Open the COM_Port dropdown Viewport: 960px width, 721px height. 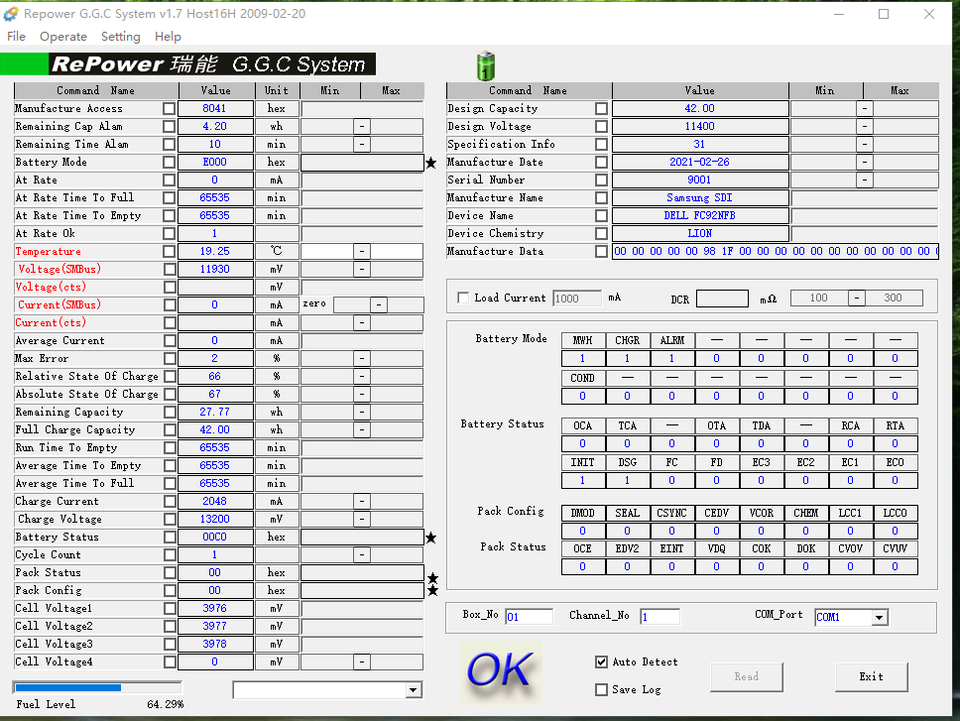click(x=879, y=618)
